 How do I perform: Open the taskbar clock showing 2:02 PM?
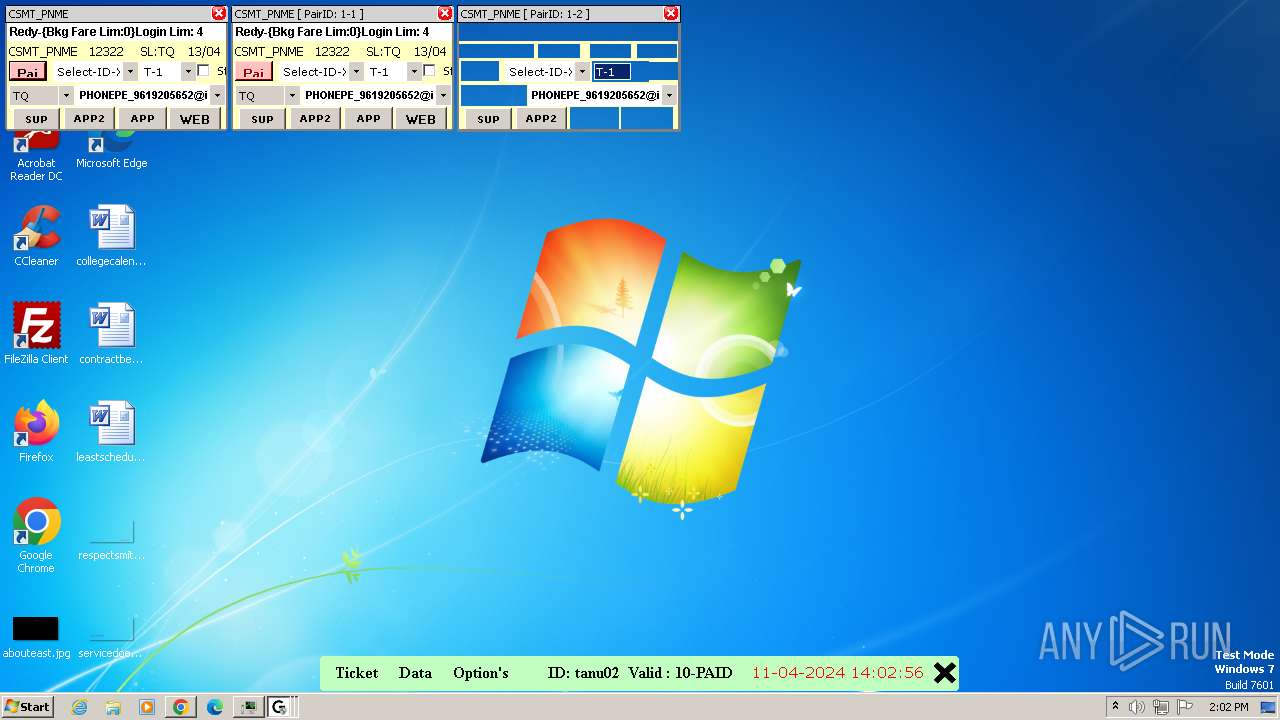point(1228,707)
